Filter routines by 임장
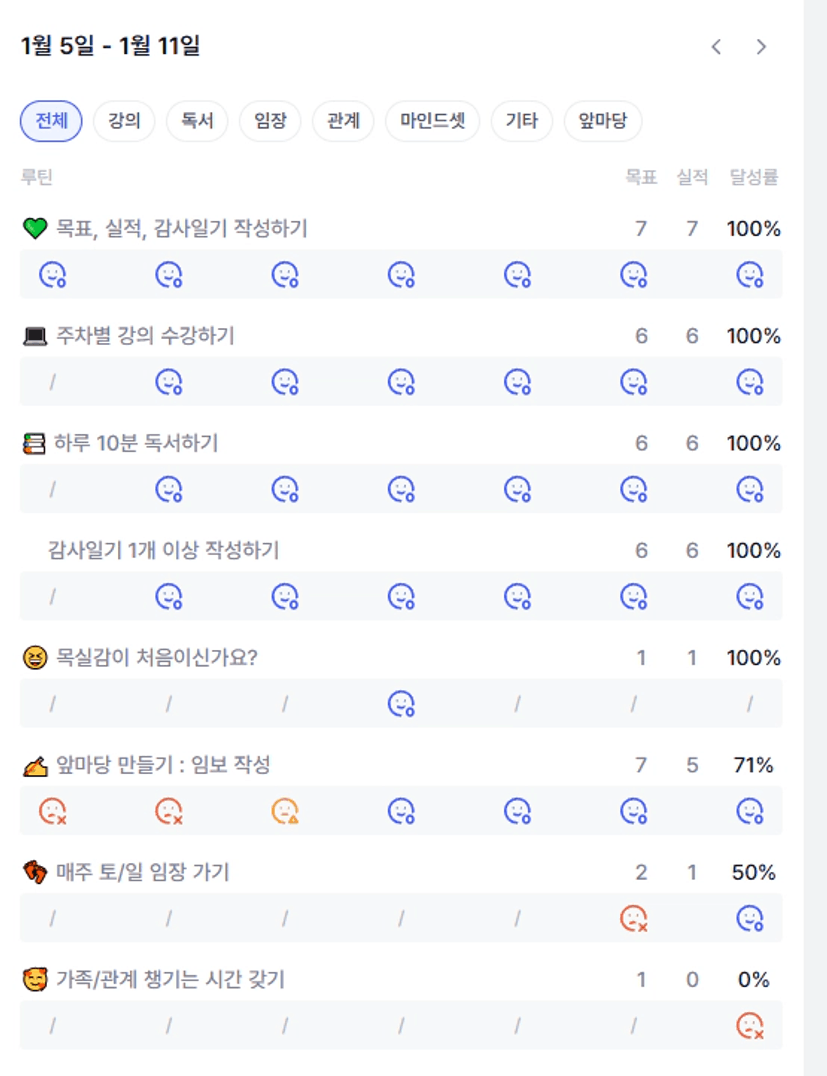 270,121
